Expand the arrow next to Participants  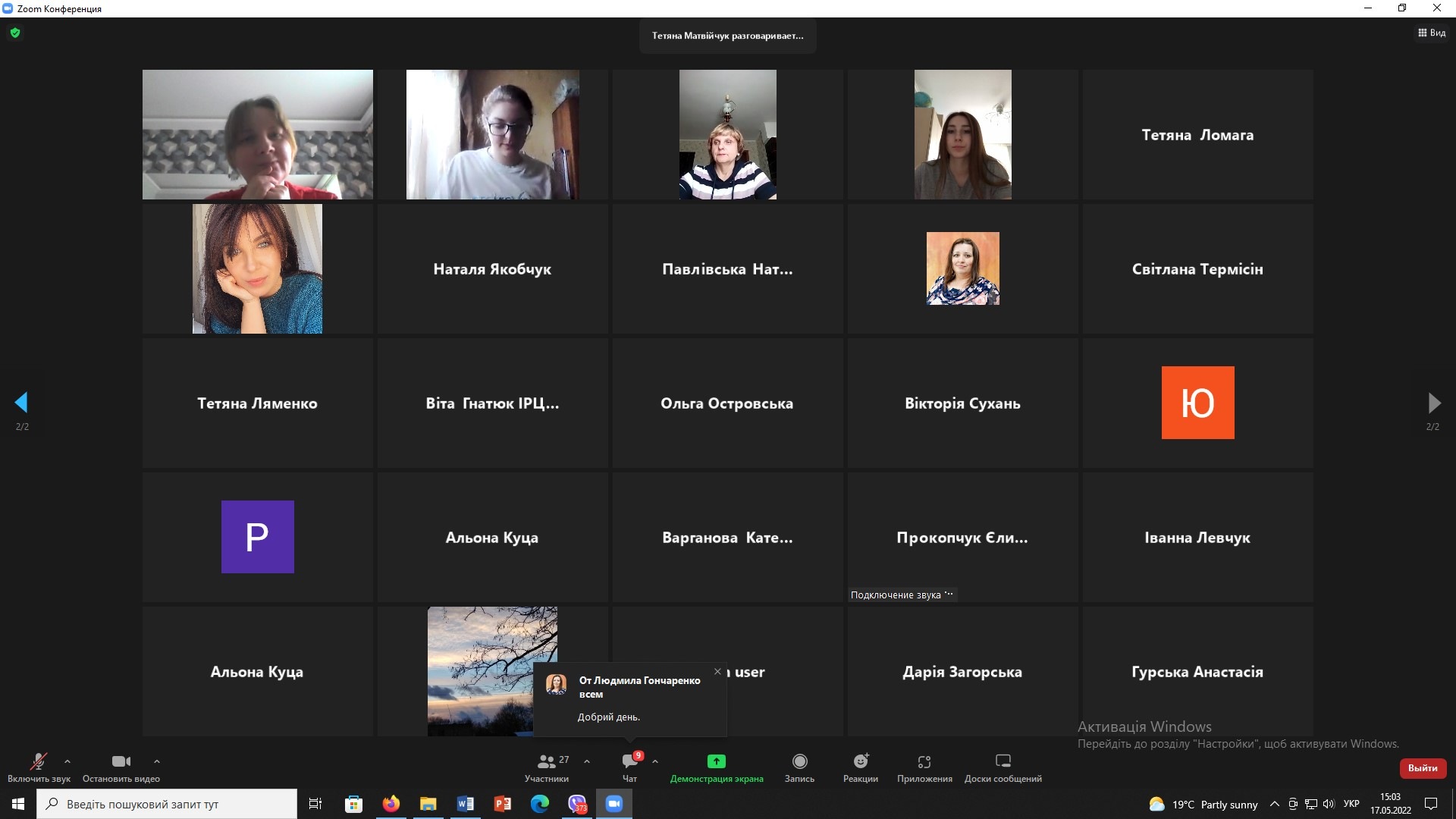(587, 761)
